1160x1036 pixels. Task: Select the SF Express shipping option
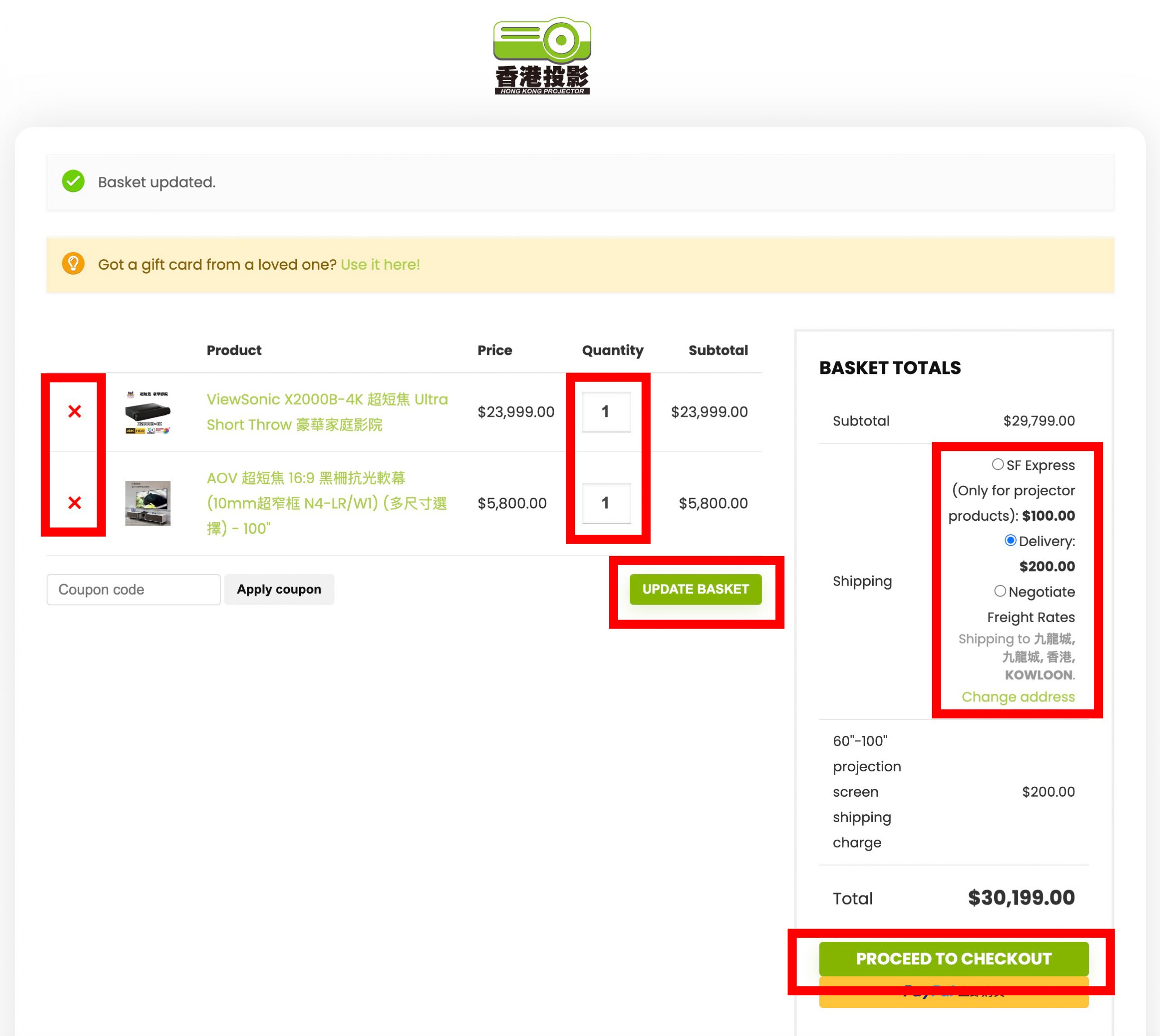point(998,465)
